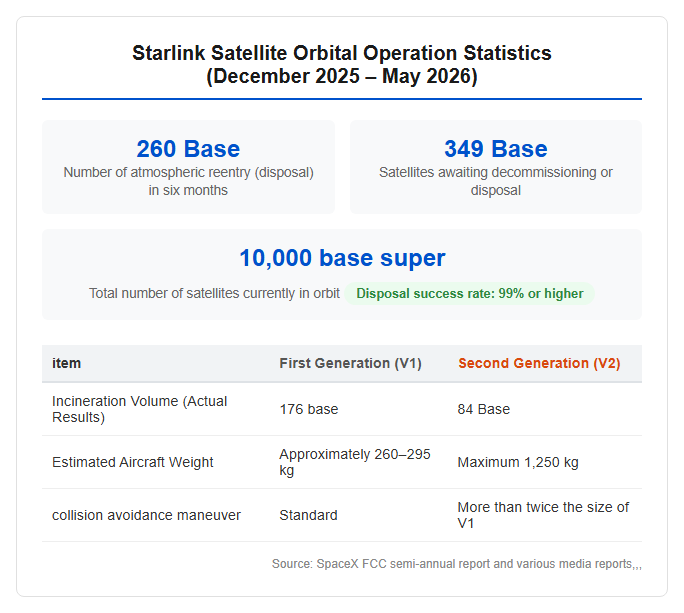Click the Estimated Aircraft Weight row label
Image resolution: width=684 pixels, height=613 pixels.
coord(133,462)
